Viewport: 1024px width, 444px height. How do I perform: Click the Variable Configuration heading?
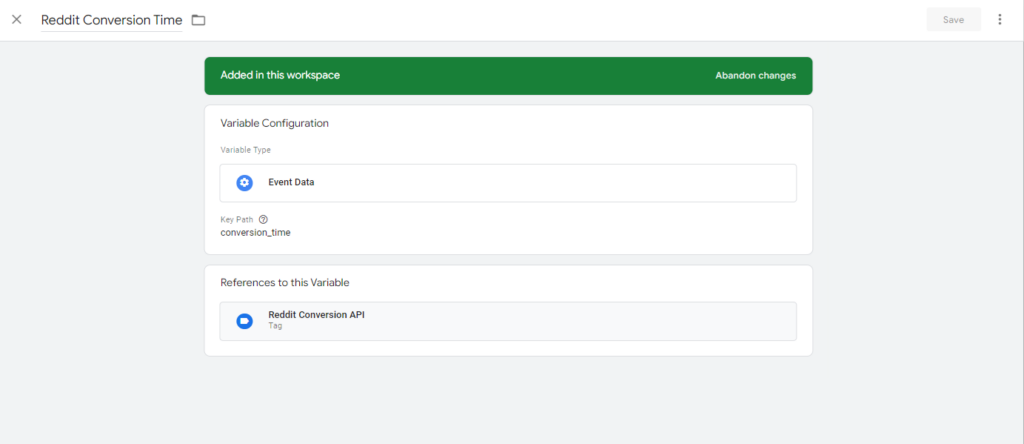tap(274, 123)
